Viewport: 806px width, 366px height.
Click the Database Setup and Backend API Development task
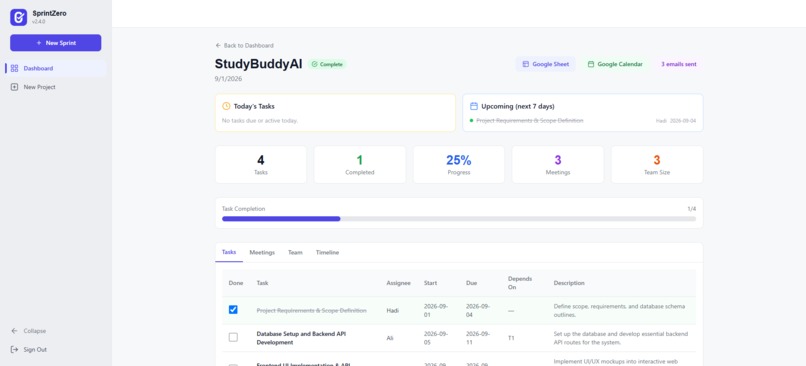coord(301,338)
